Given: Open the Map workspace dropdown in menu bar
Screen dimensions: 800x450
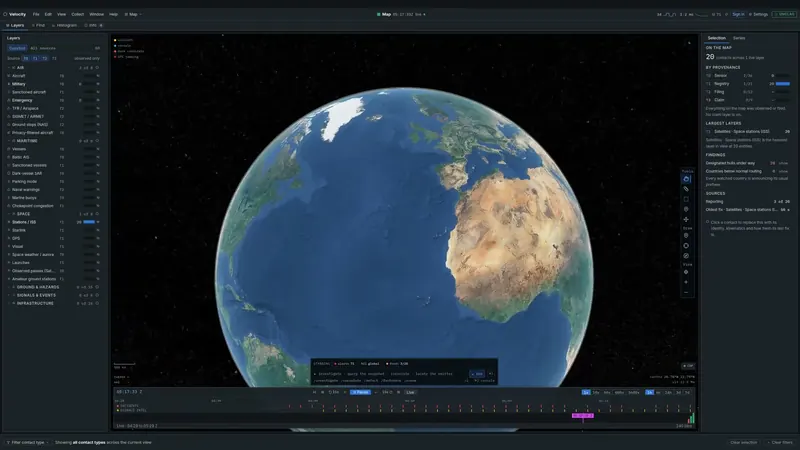Looking at the screenshot, I should pyautogui.click(x=133, y=14).
